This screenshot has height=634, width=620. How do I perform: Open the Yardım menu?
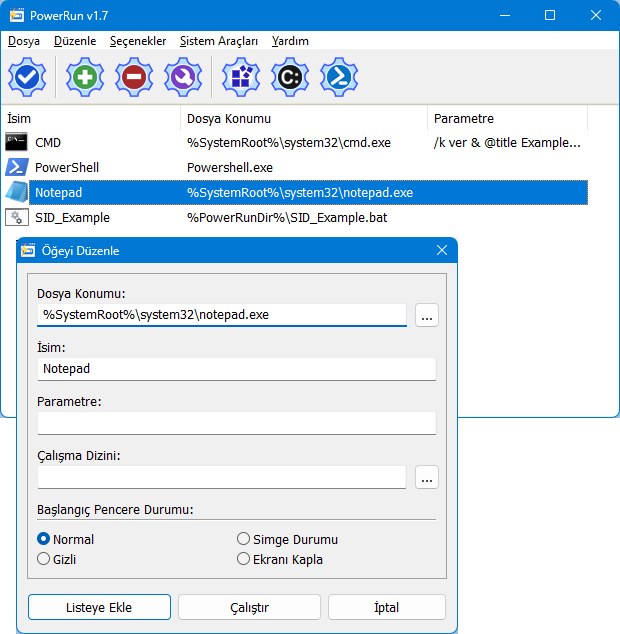click(290, 41)
